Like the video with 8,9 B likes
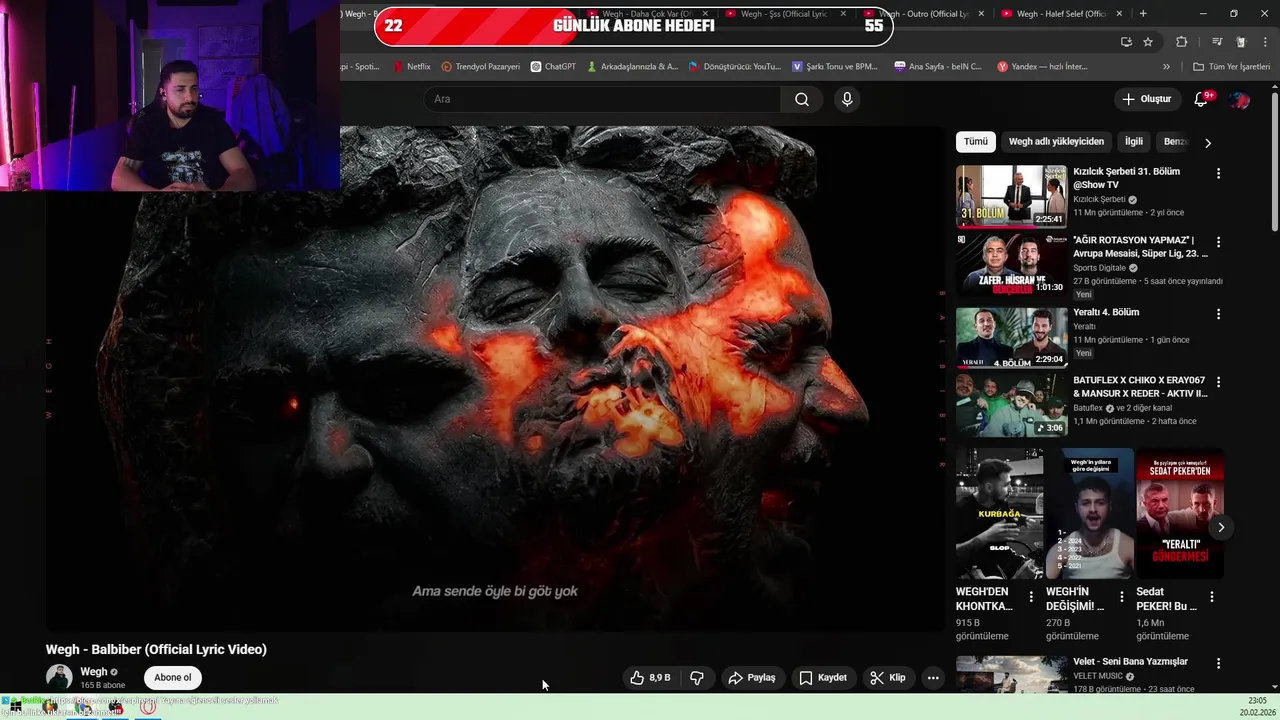The image size is (1280, 720). pyautogui.click(x=651, y=678)
